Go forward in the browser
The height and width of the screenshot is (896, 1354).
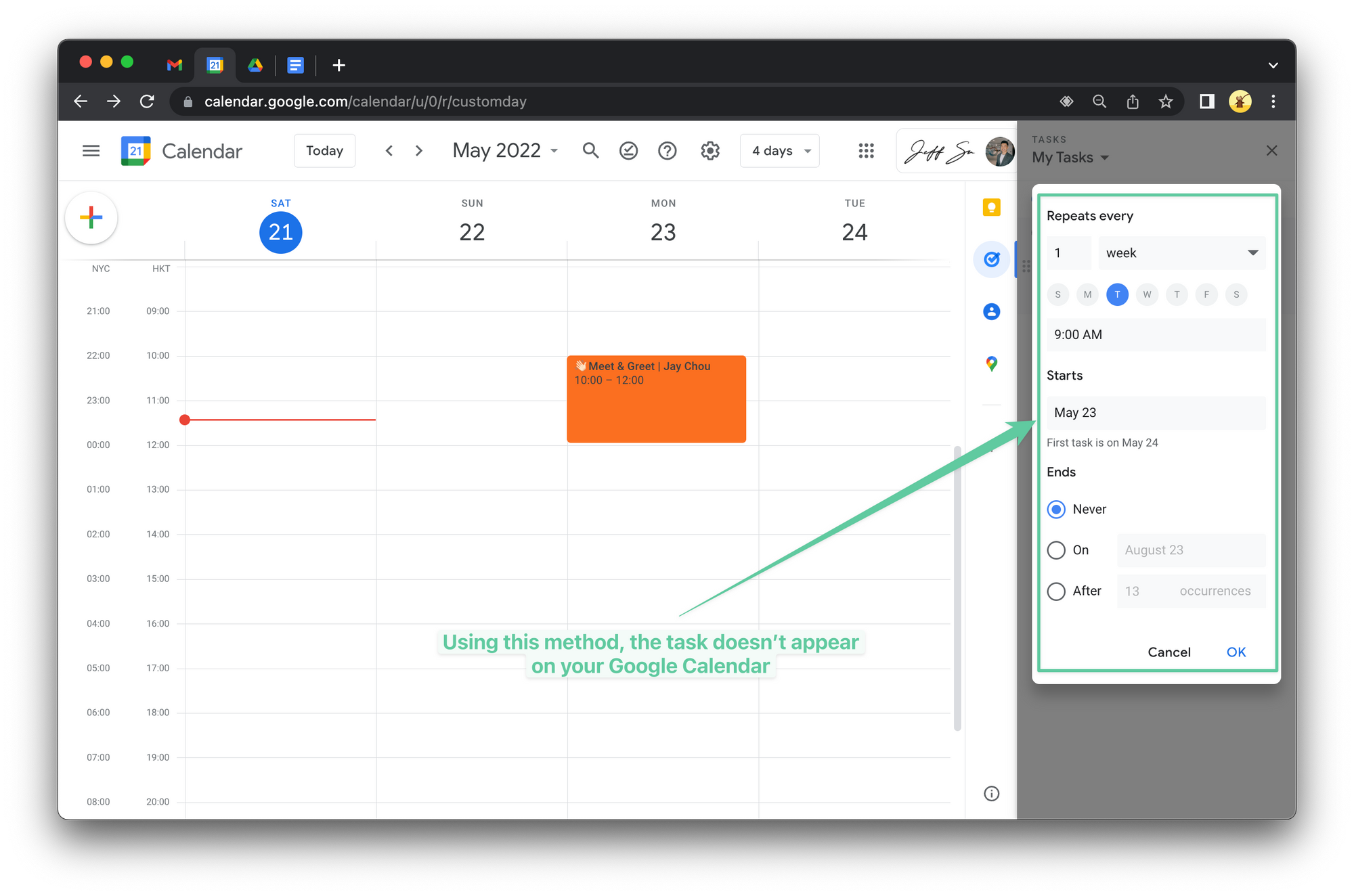pyautogui.click(x=114, y=102)
